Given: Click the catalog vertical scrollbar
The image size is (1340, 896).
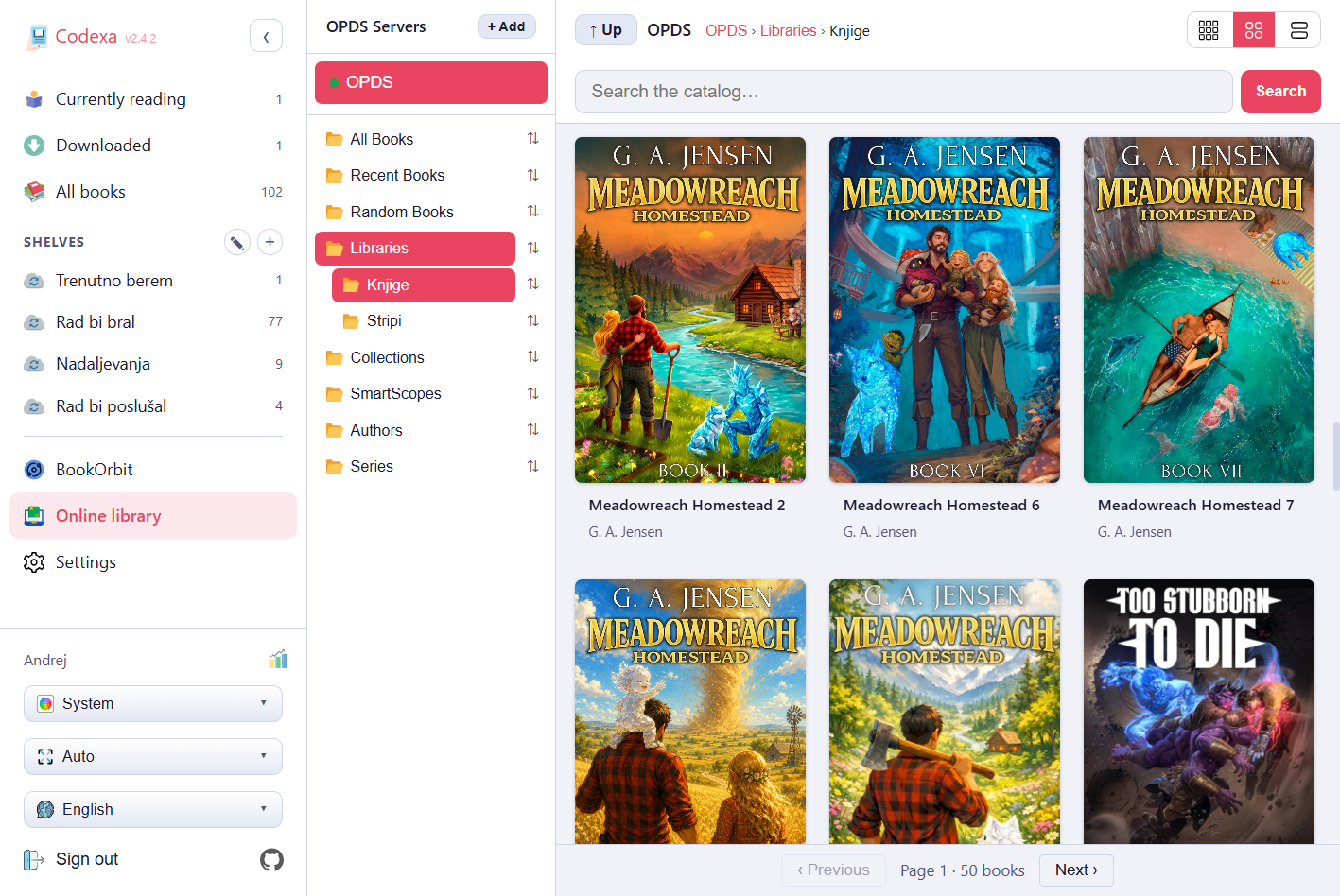Looking at the screenshot, I should click(x=1335, y=457).
